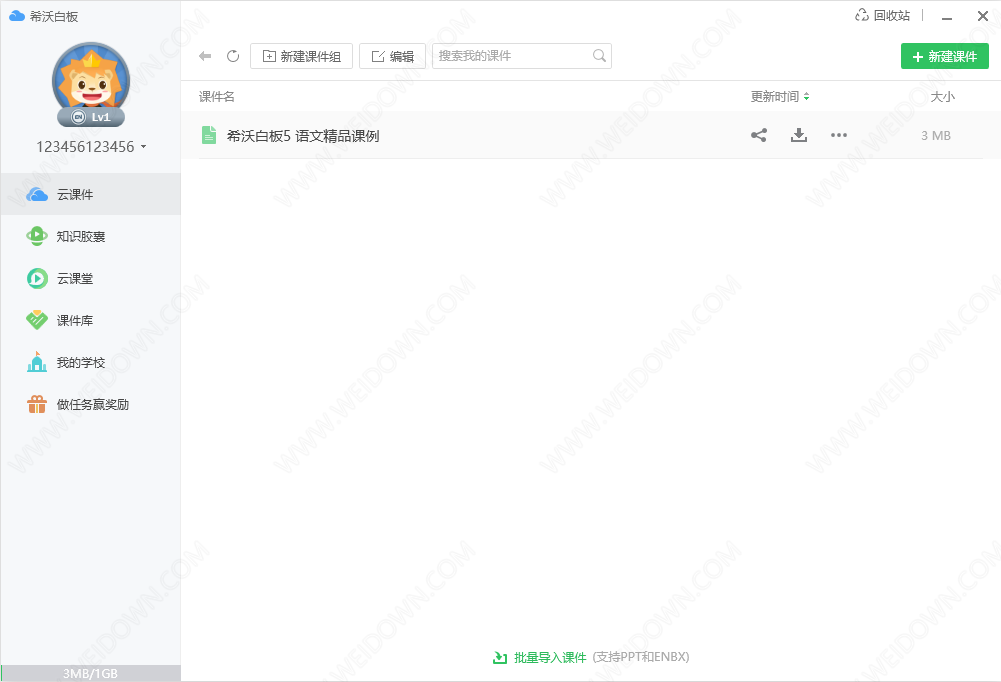Viewport: 1001px width, 682px height.
Task: Click the back arrow icon
Action: 205,57
